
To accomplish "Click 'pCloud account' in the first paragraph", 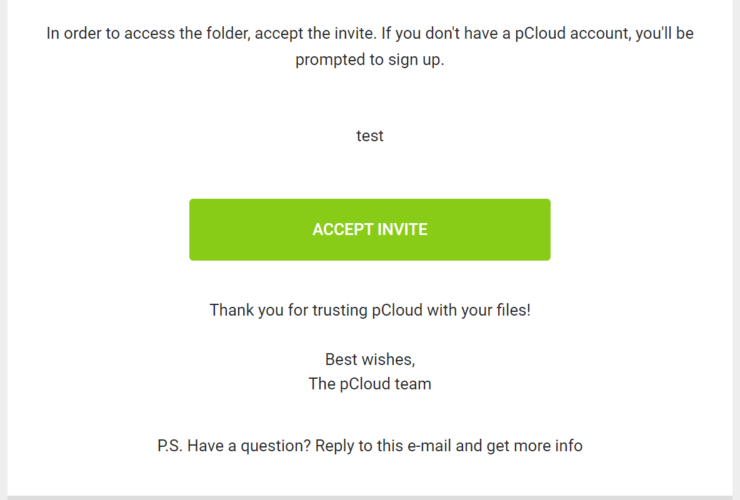I will (x=572, y=34).
